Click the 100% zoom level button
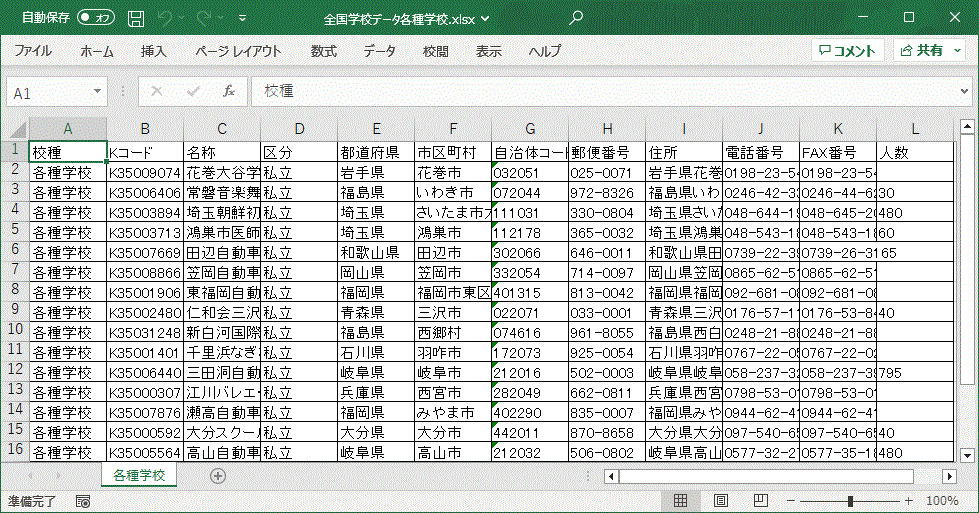Viewport: 979px width, 513px height. pyautogui.click(x=942, y=500)
